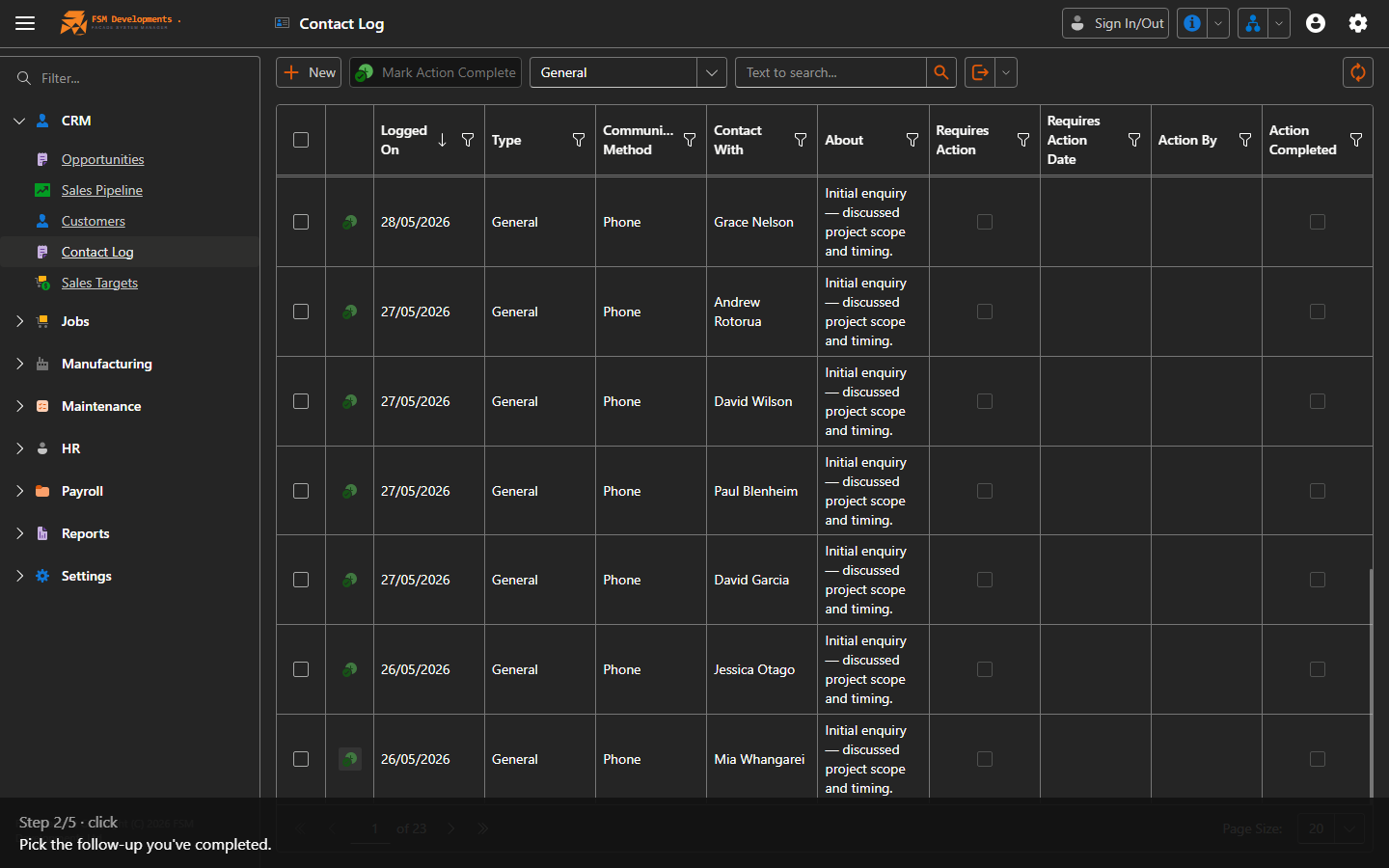1389x868 pixels.
Task: Go to Opportunities in the CRM menu
Action: [102, 159]
